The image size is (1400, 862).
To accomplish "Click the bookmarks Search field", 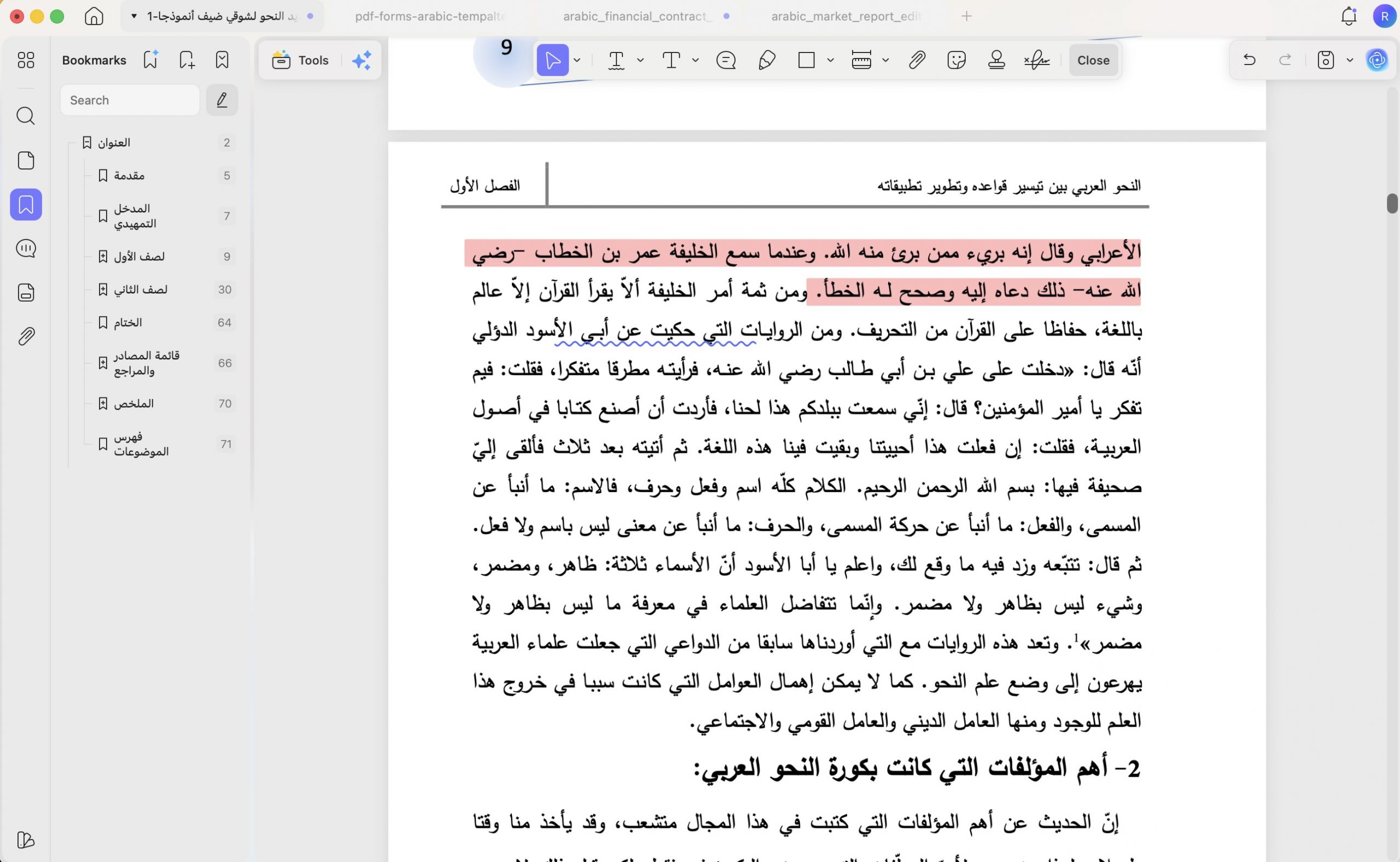I will tap(130, 101).
